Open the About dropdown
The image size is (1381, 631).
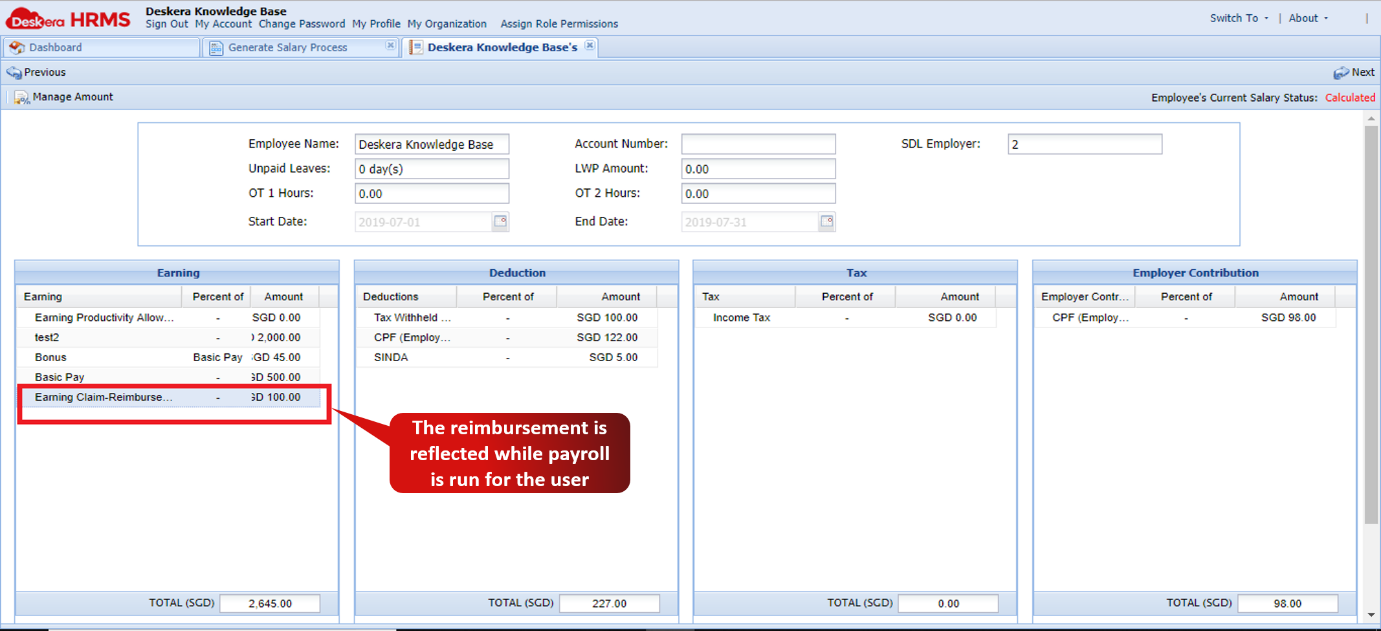pyautogui.click(x=1309, y=17)
